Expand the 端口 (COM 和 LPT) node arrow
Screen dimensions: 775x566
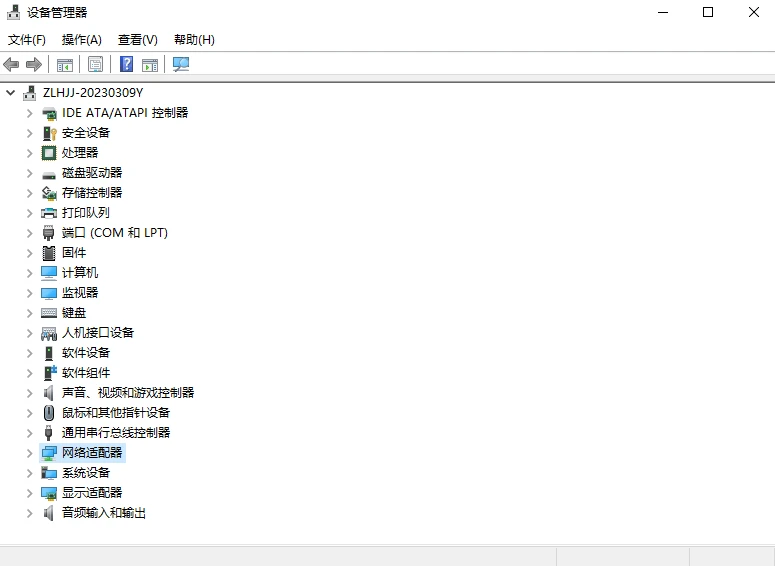click(x=30, y=233)
